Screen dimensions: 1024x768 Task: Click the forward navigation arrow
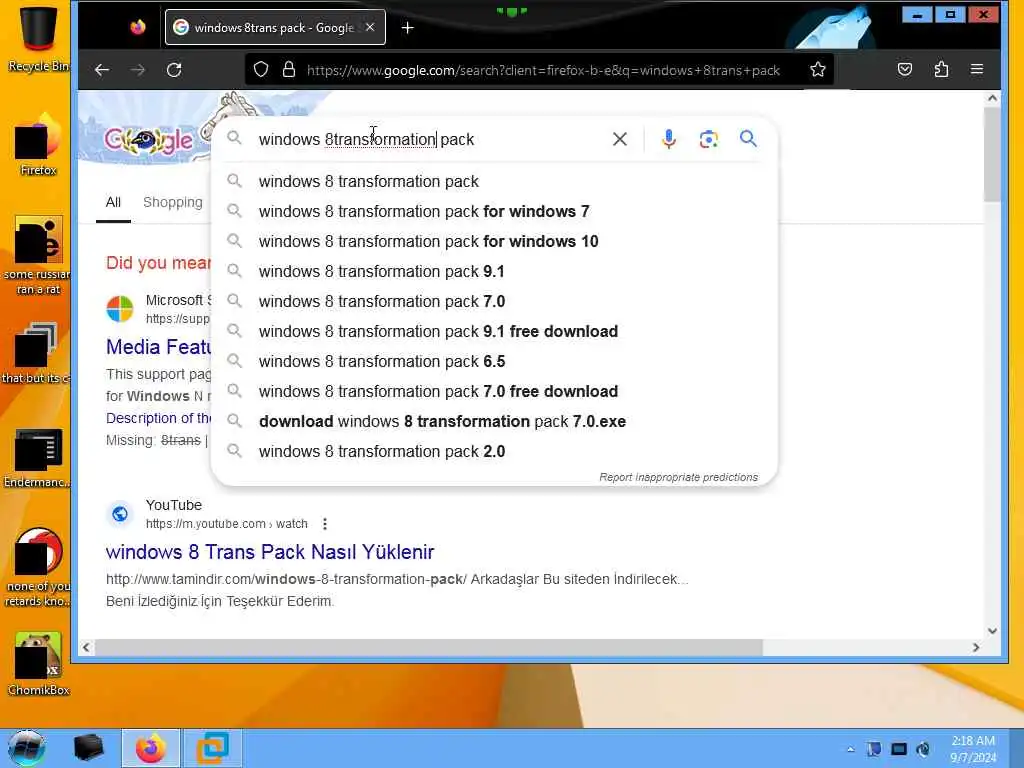[138, 70]
